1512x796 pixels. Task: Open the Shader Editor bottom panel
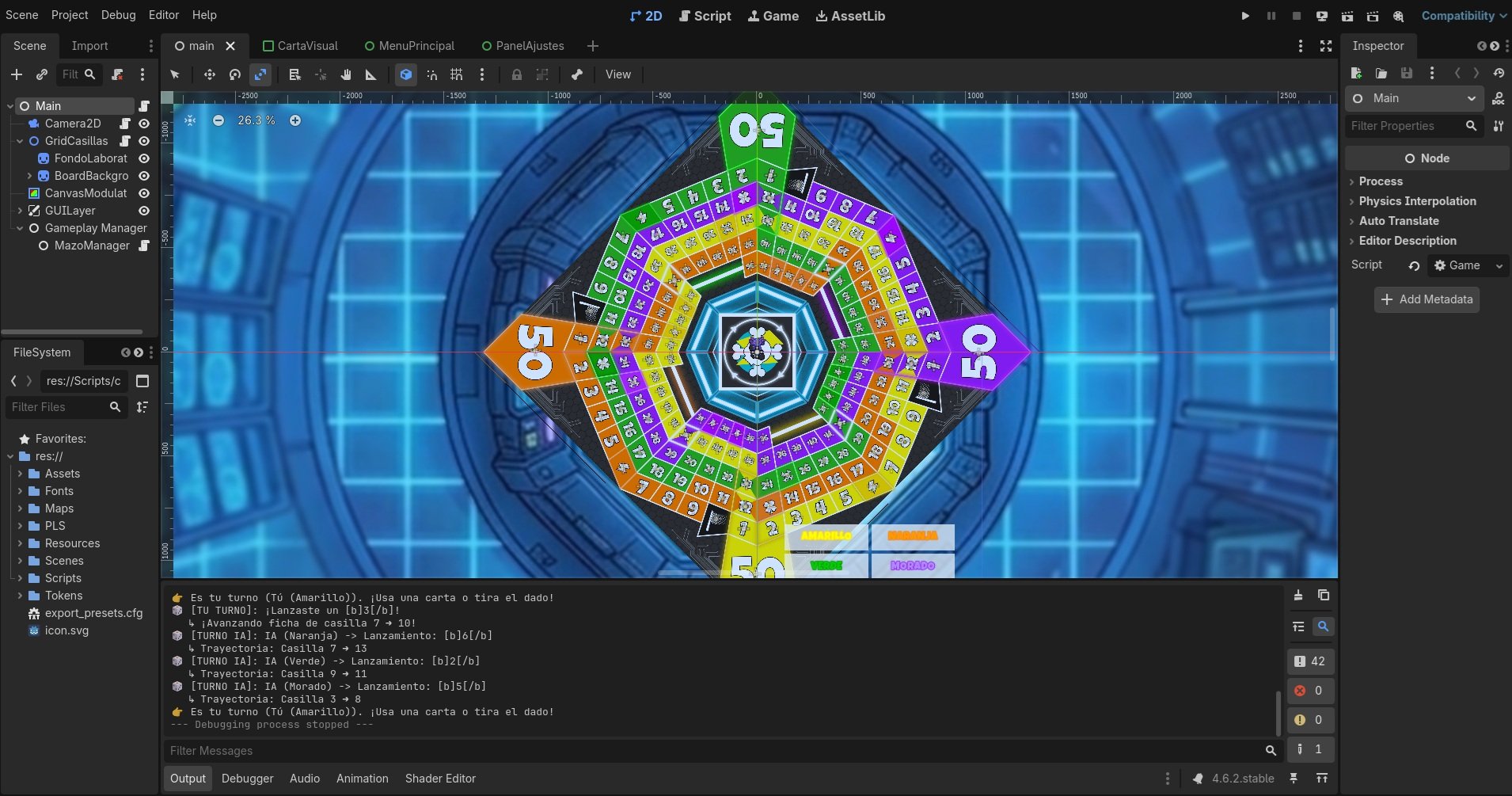pos(440,779)
